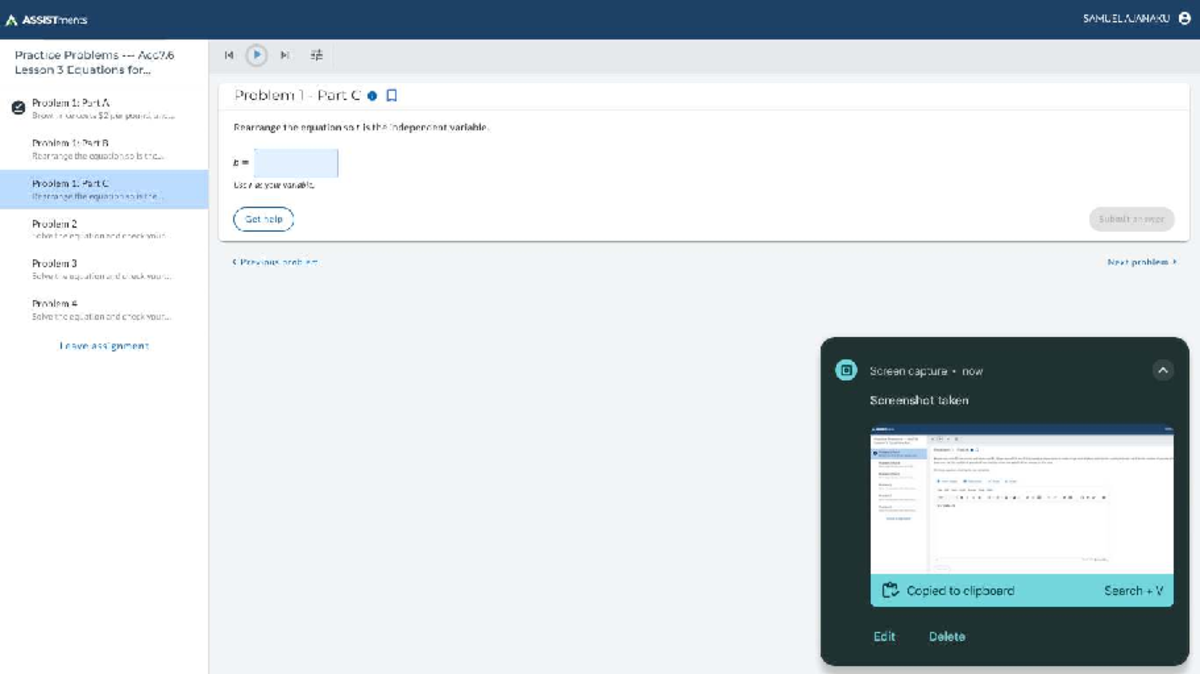Screen dimensions: 1200x674
Task: Go to the Previous problem link
Action: (275, 262)
